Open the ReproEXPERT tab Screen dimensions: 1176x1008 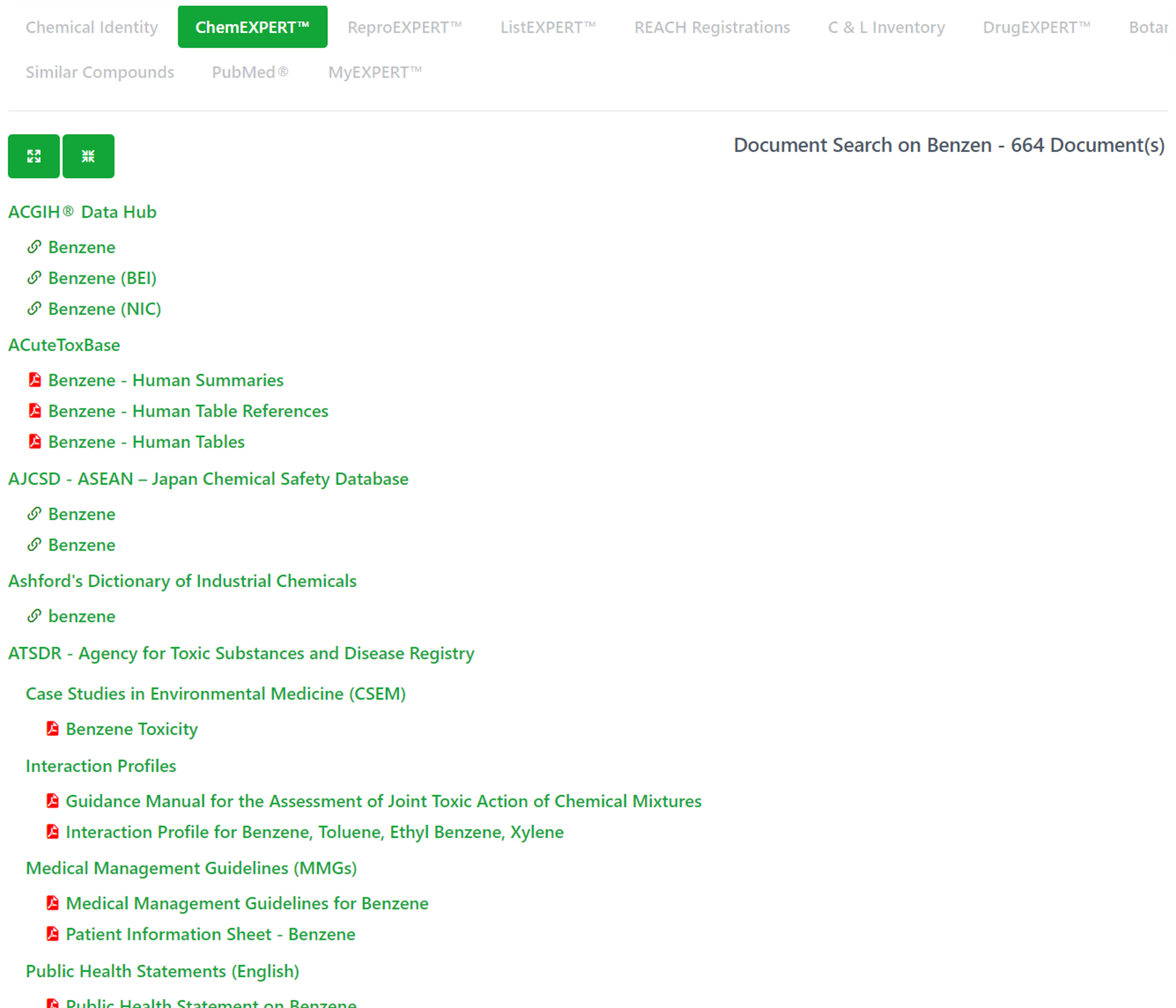(405, 27)
